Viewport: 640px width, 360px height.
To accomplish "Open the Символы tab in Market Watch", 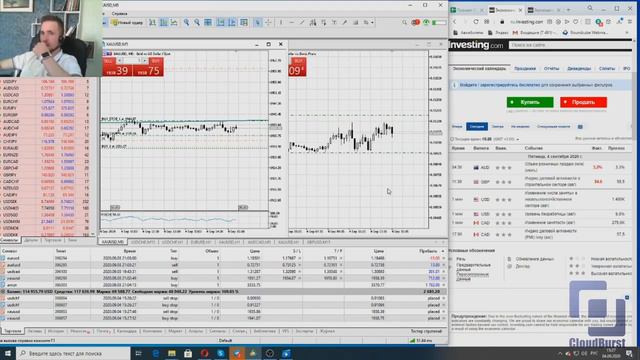I will tap(10, 240).
